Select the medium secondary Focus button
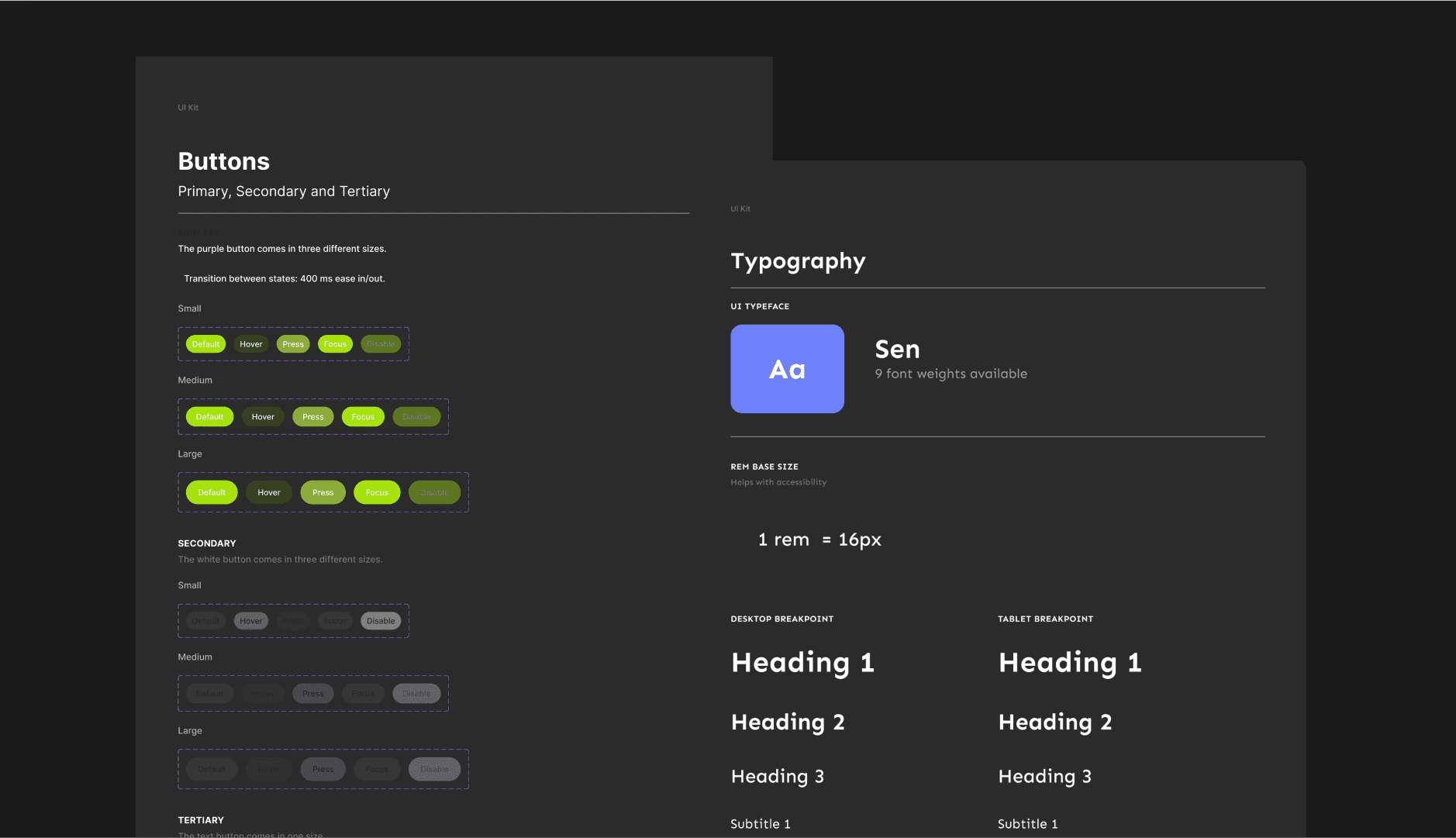Image resolution: width=1456 pixels, height=838 pixels. [x=363, y=694]
